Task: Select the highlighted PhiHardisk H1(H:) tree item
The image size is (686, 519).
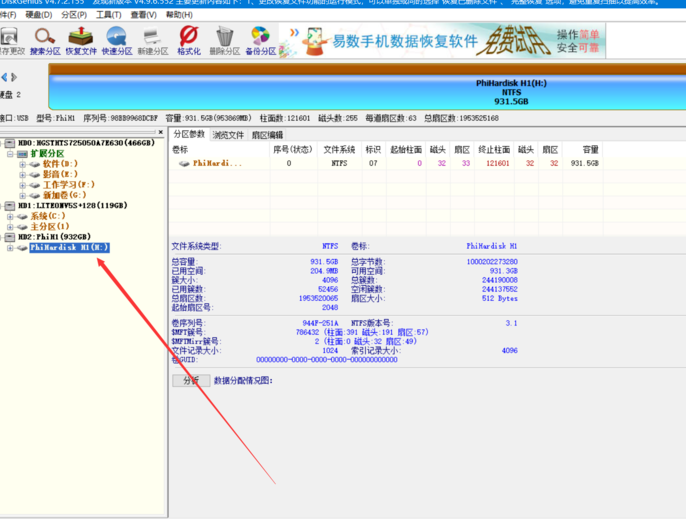Action: [69, 248]
